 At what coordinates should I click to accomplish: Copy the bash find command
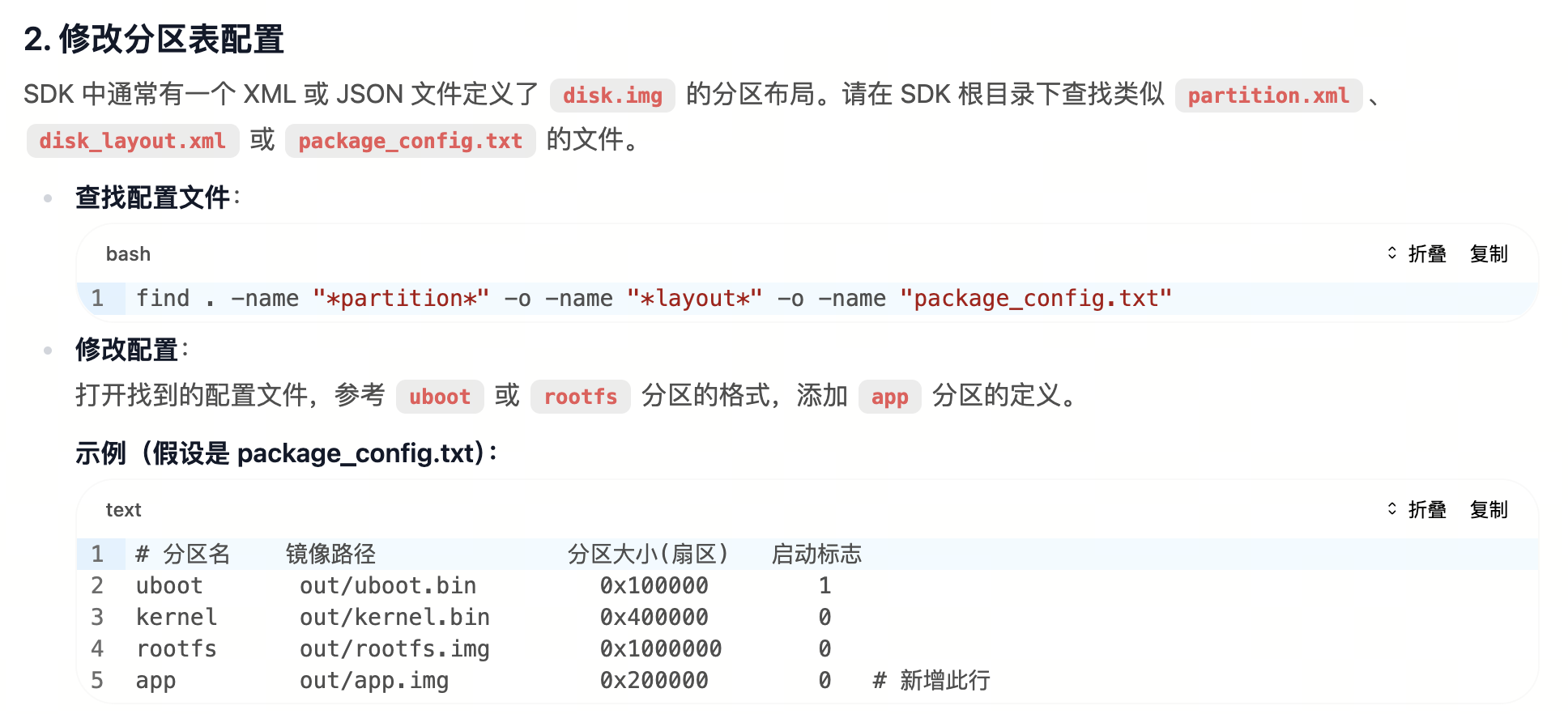[1488, 254]
